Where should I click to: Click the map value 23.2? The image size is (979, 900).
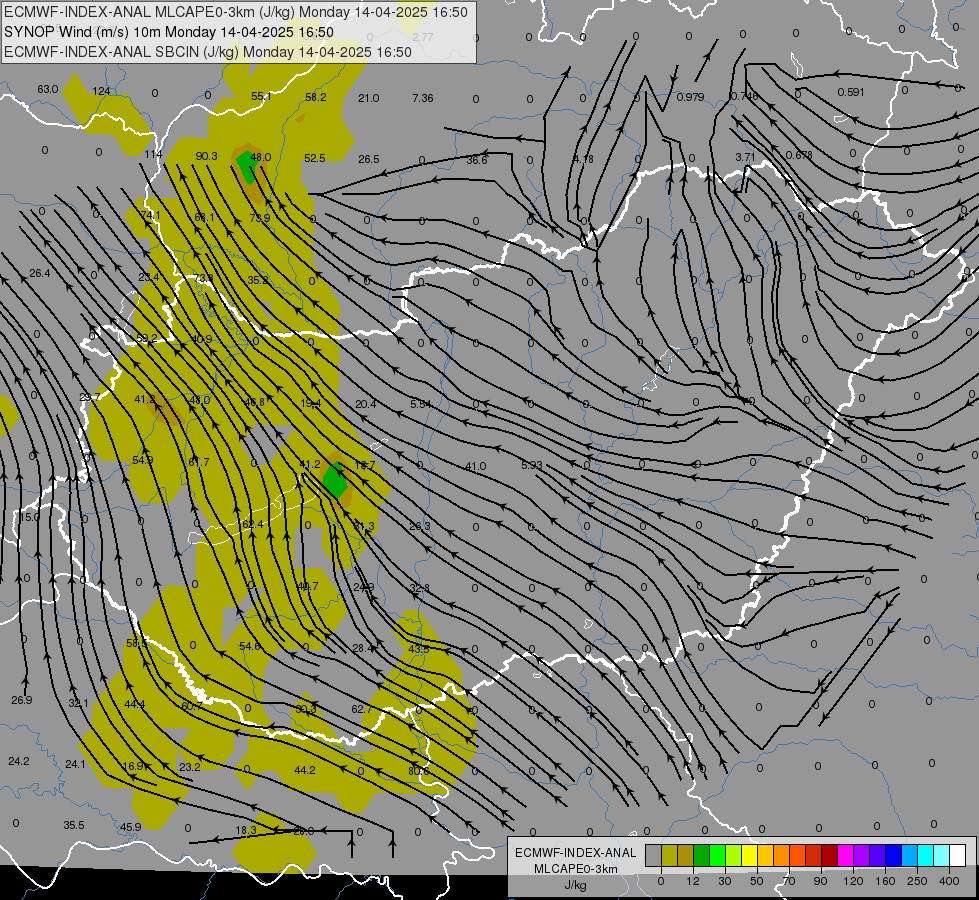pos(190,767)
